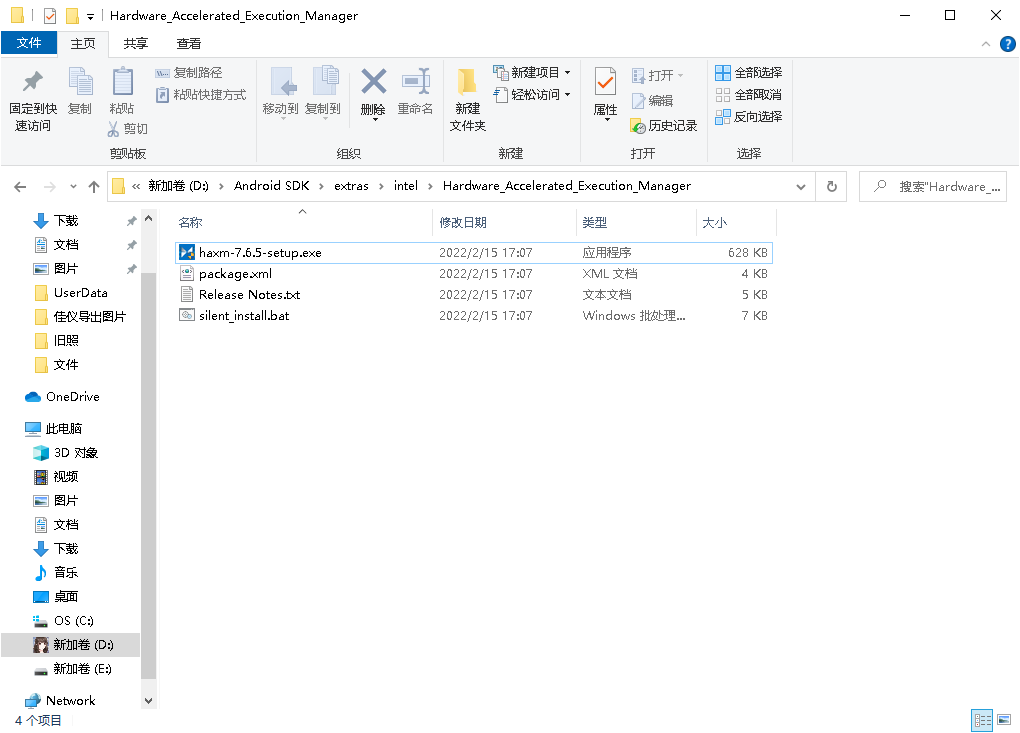
Task: Open the Copy to (复制到) button
Action: click(323, 93)
